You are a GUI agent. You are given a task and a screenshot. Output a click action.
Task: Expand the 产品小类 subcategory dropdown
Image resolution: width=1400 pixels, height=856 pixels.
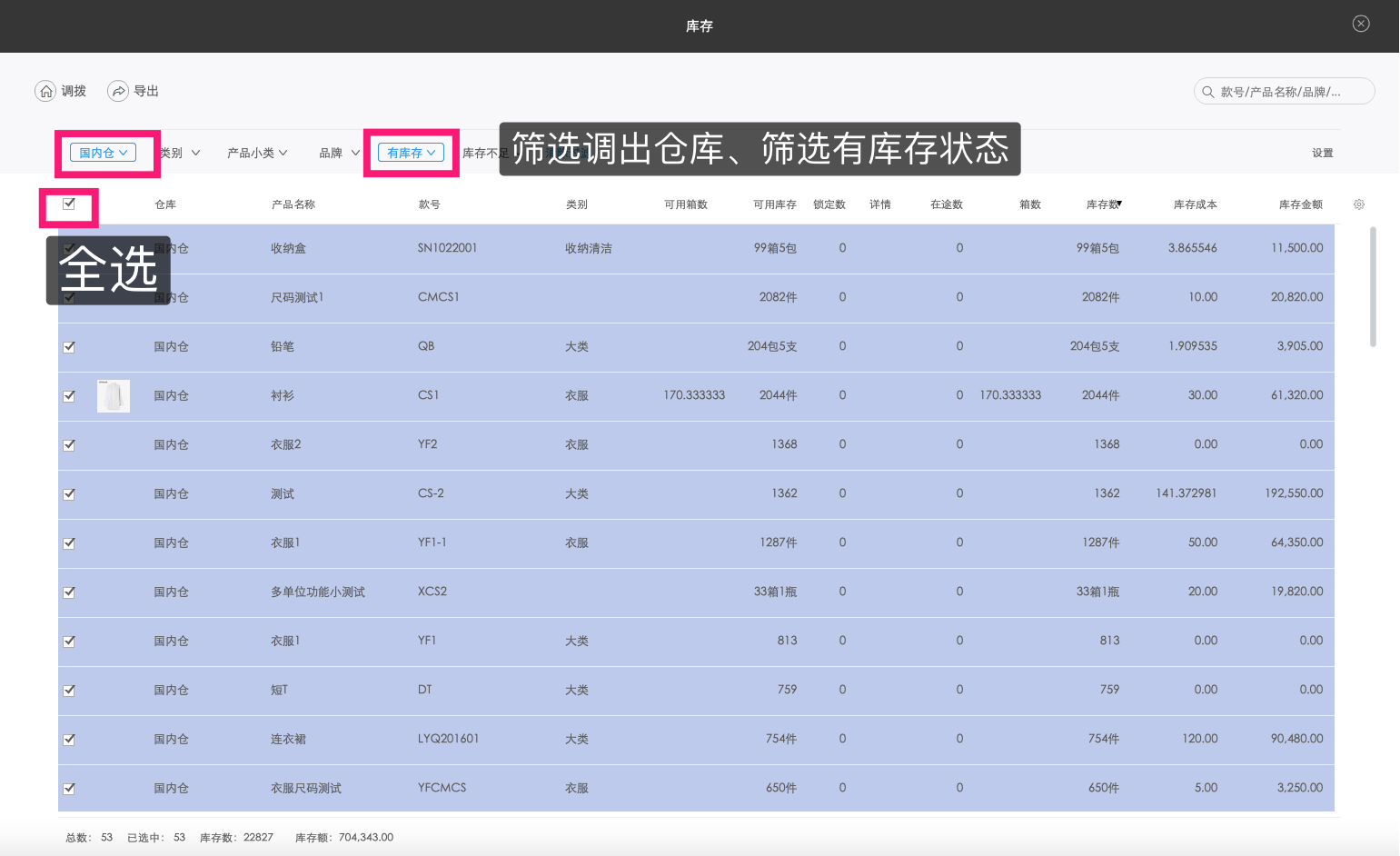pyautogui.click(x=257, y=154)
